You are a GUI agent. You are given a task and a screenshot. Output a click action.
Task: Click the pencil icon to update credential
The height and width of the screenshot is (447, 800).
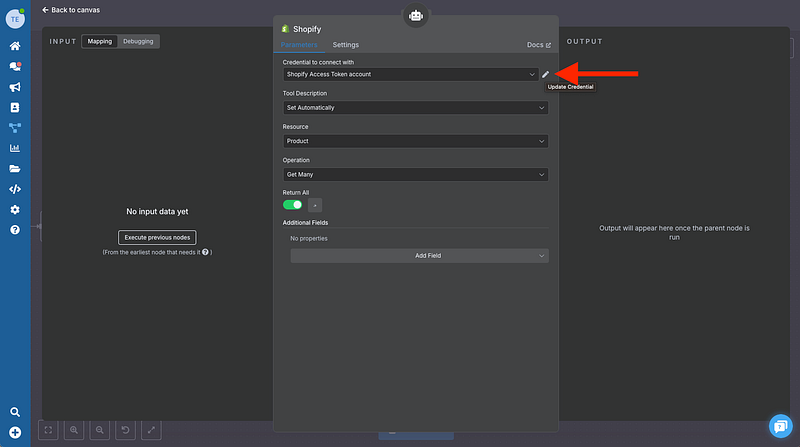[x=545, y=74]
